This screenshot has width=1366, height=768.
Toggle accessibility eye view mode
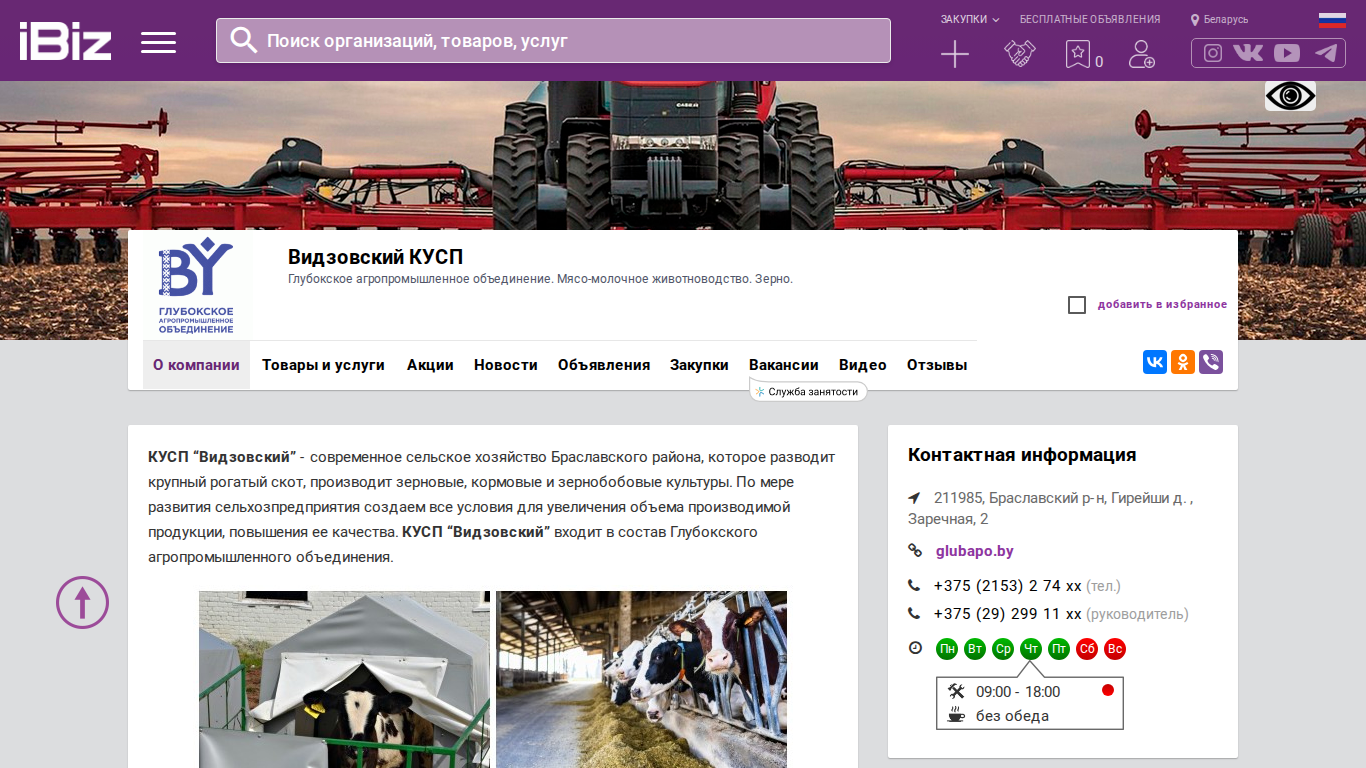[x=1290, y=96]
